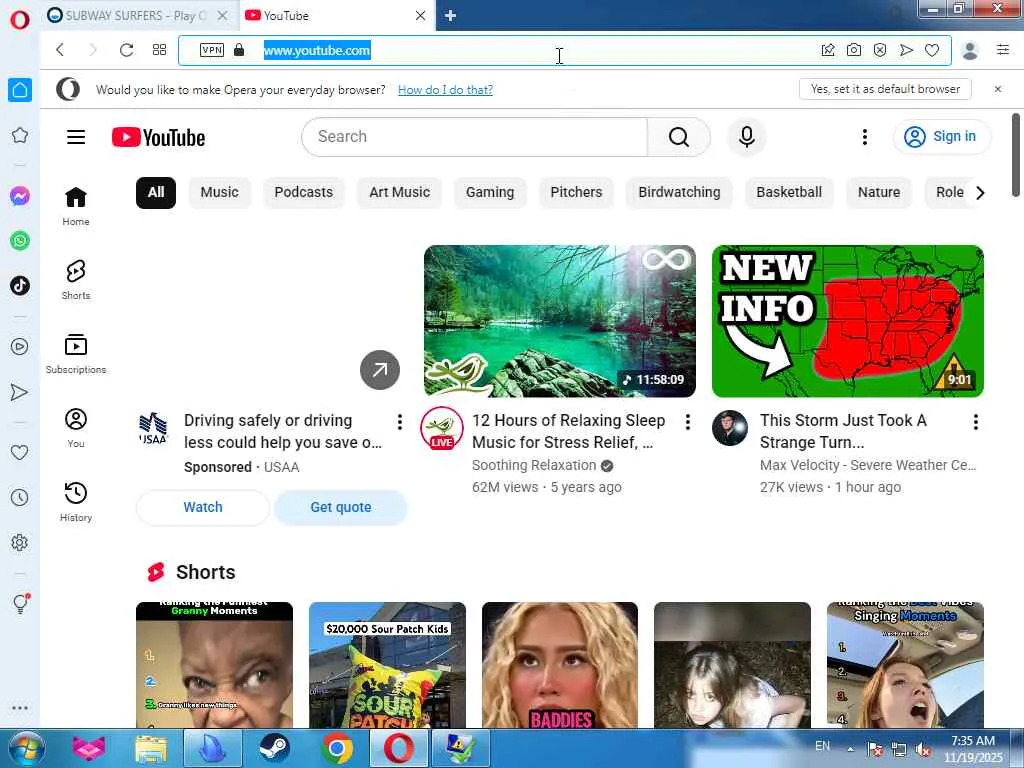Open You in YouTube navigation
This screenshot has width=1024, height=768.
point(76,428)
